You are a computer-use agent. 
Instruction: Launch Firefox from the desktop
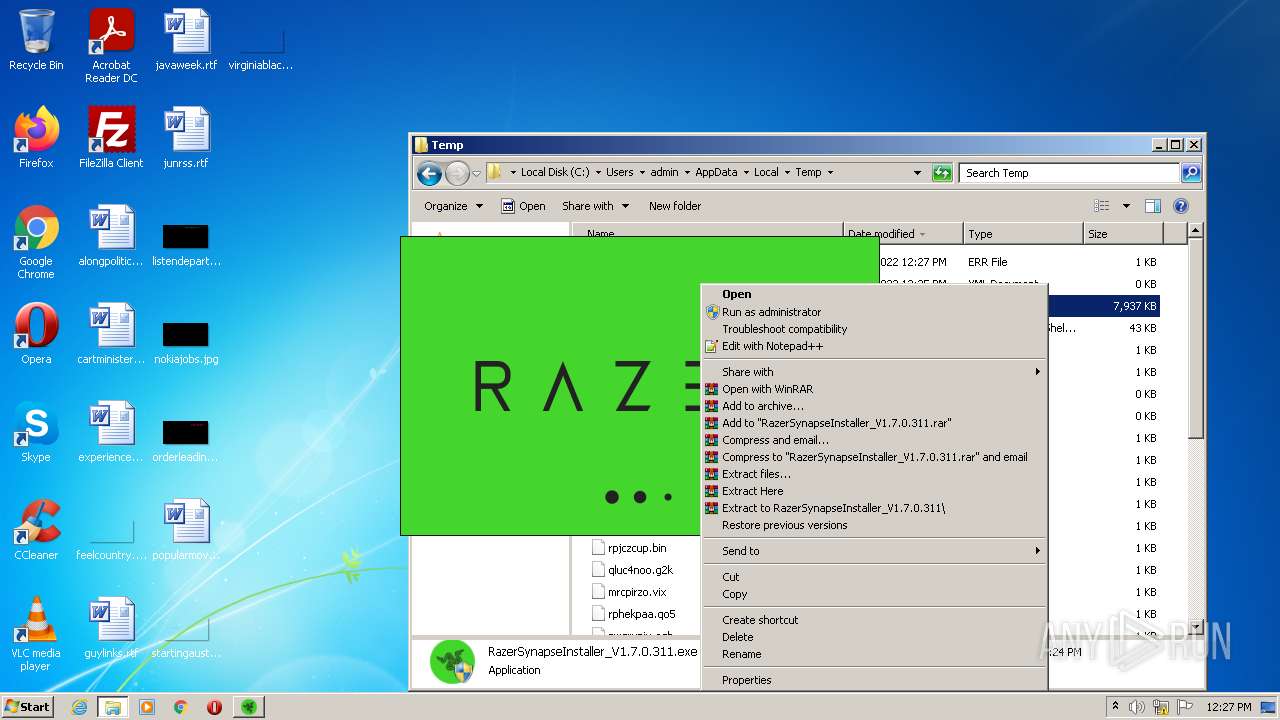point(36,138)
